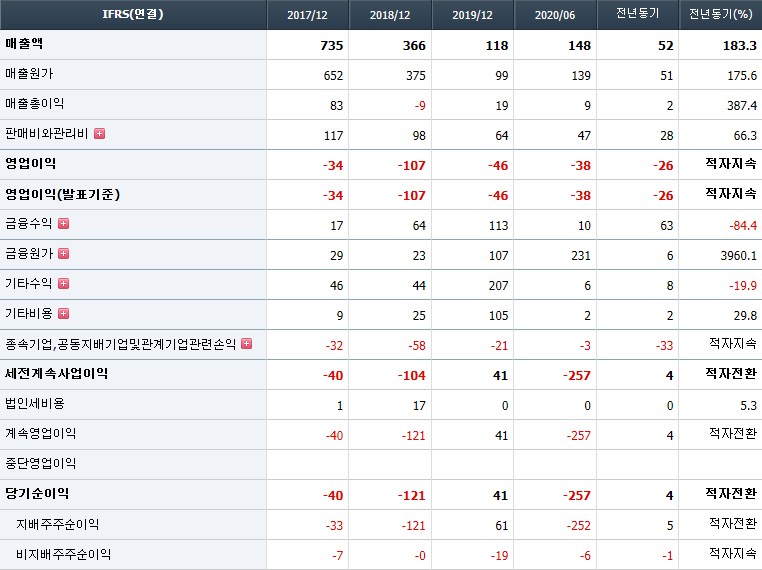Click the 지배주주순이익 row label
The image size is (762, 570).
click(x=58, y=524)
